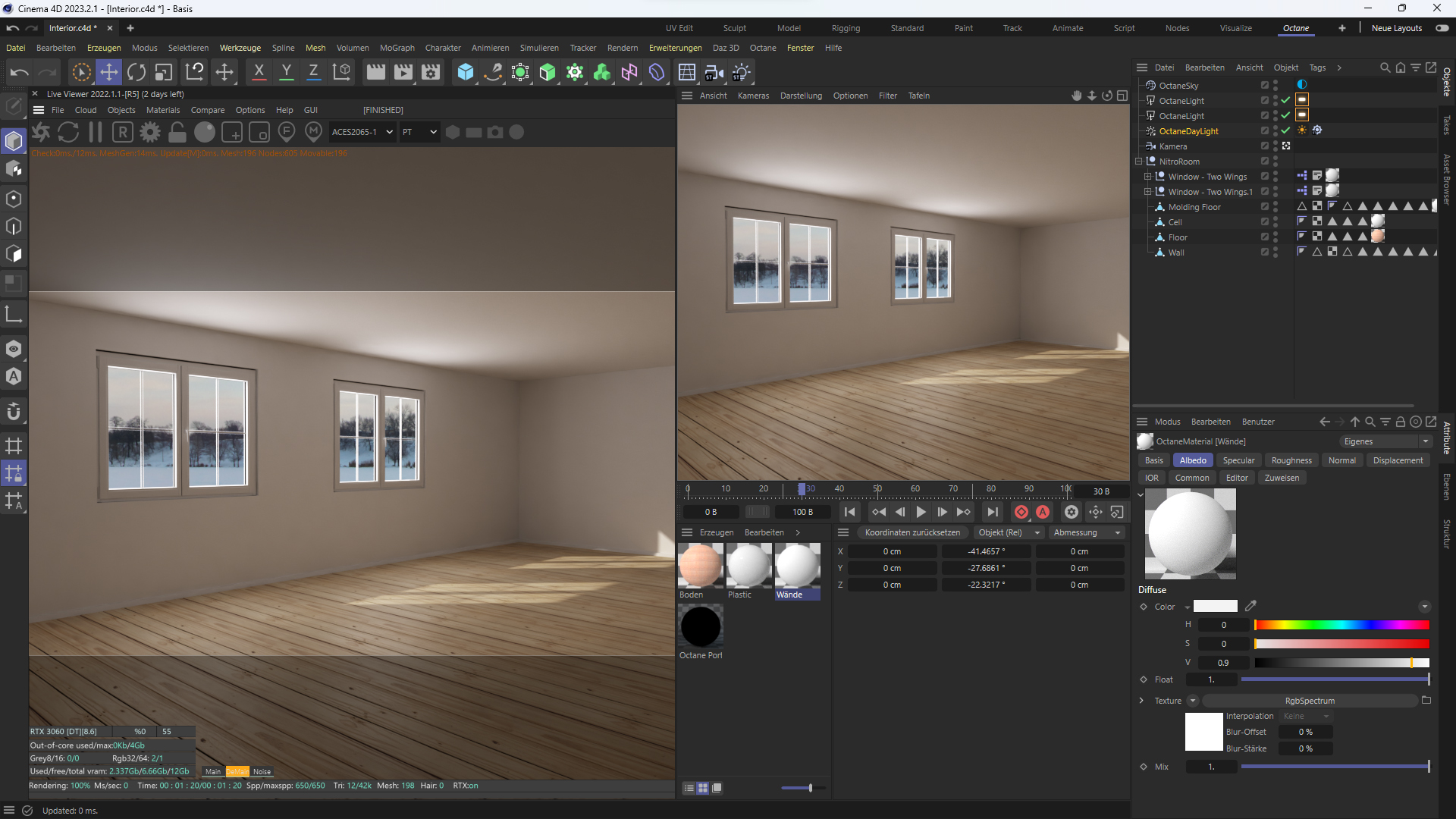Open the Rendern menu
Image resolution: width=1456 pixels, height=819 pixels.
point(622,48)
